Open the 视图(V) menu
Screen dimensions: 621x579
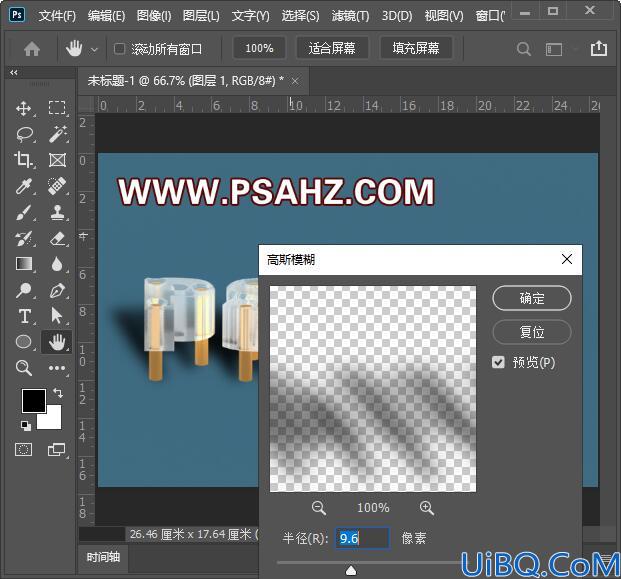click(x=444, y=16)
